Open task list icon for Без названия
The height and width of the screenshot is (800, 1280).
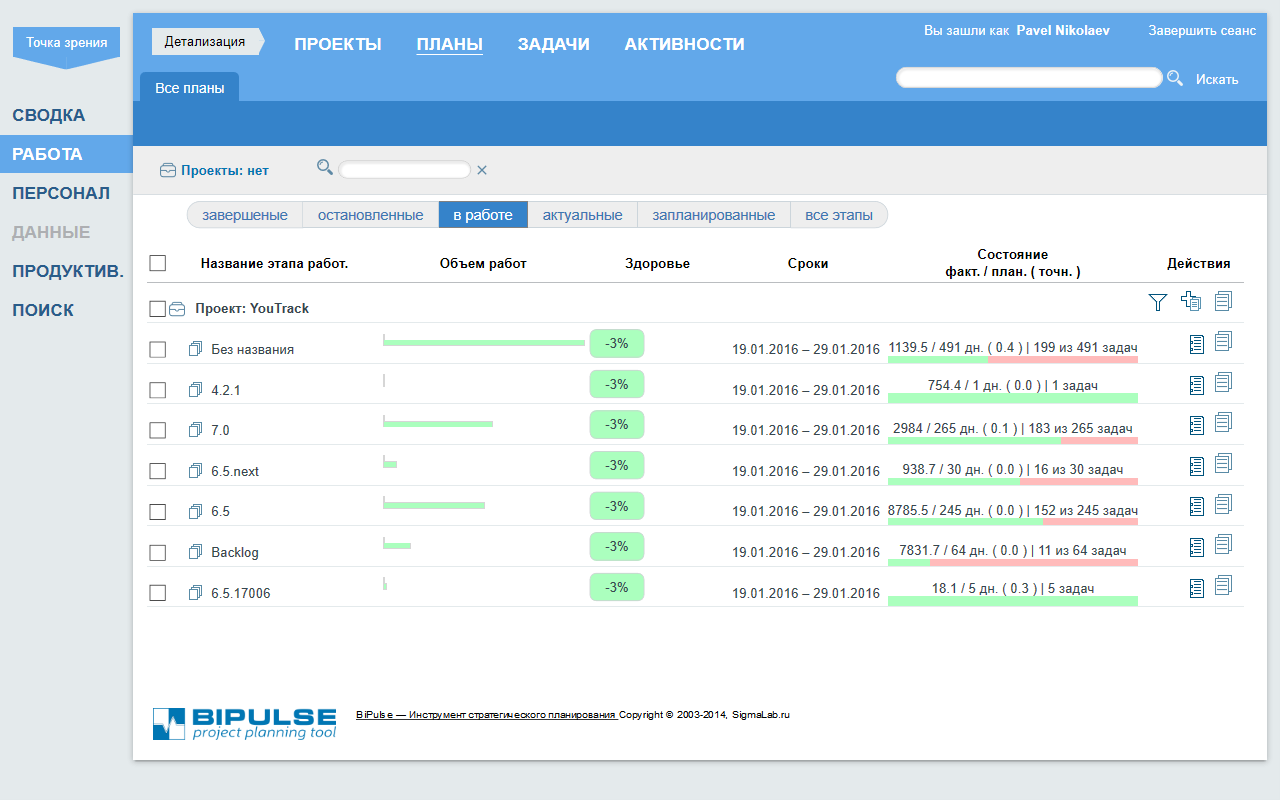[1197, 344]
